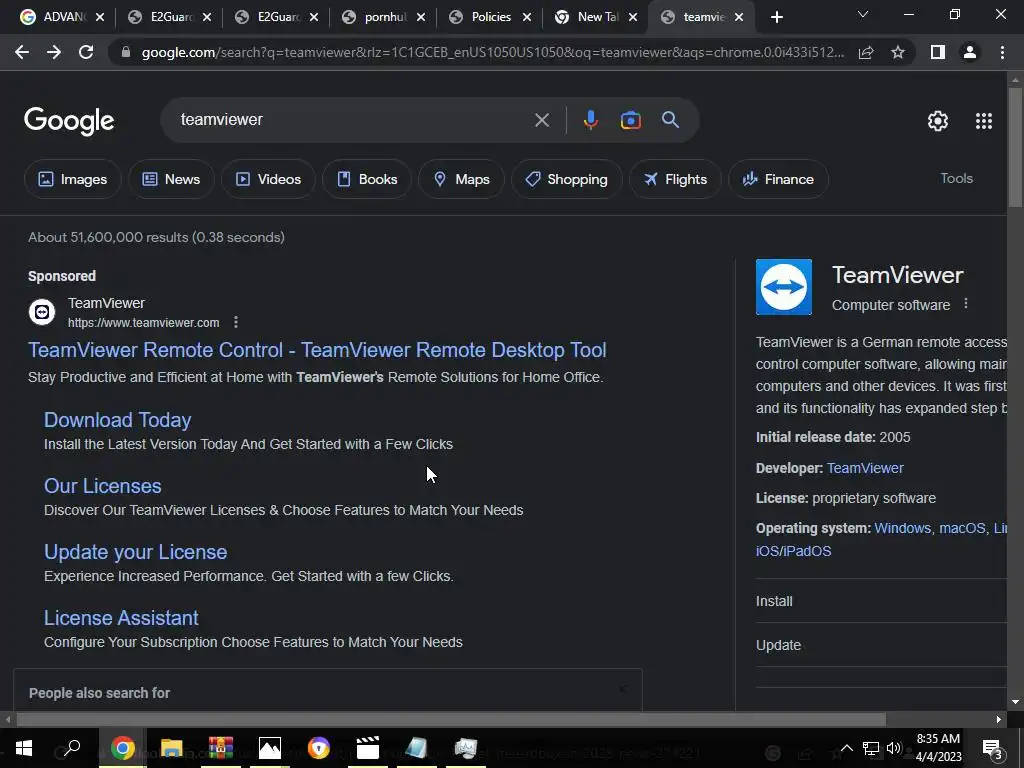Search by image with the camera icon
This screenshot has height=768, width=1024.
point(630,120)
